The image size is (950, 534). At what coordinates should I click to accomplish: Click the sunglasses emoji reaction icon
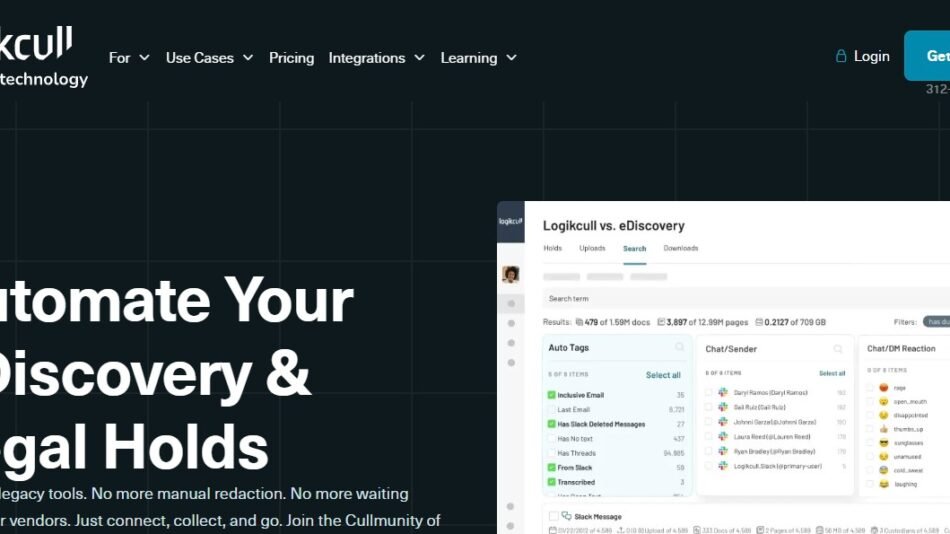click(884, 442)
